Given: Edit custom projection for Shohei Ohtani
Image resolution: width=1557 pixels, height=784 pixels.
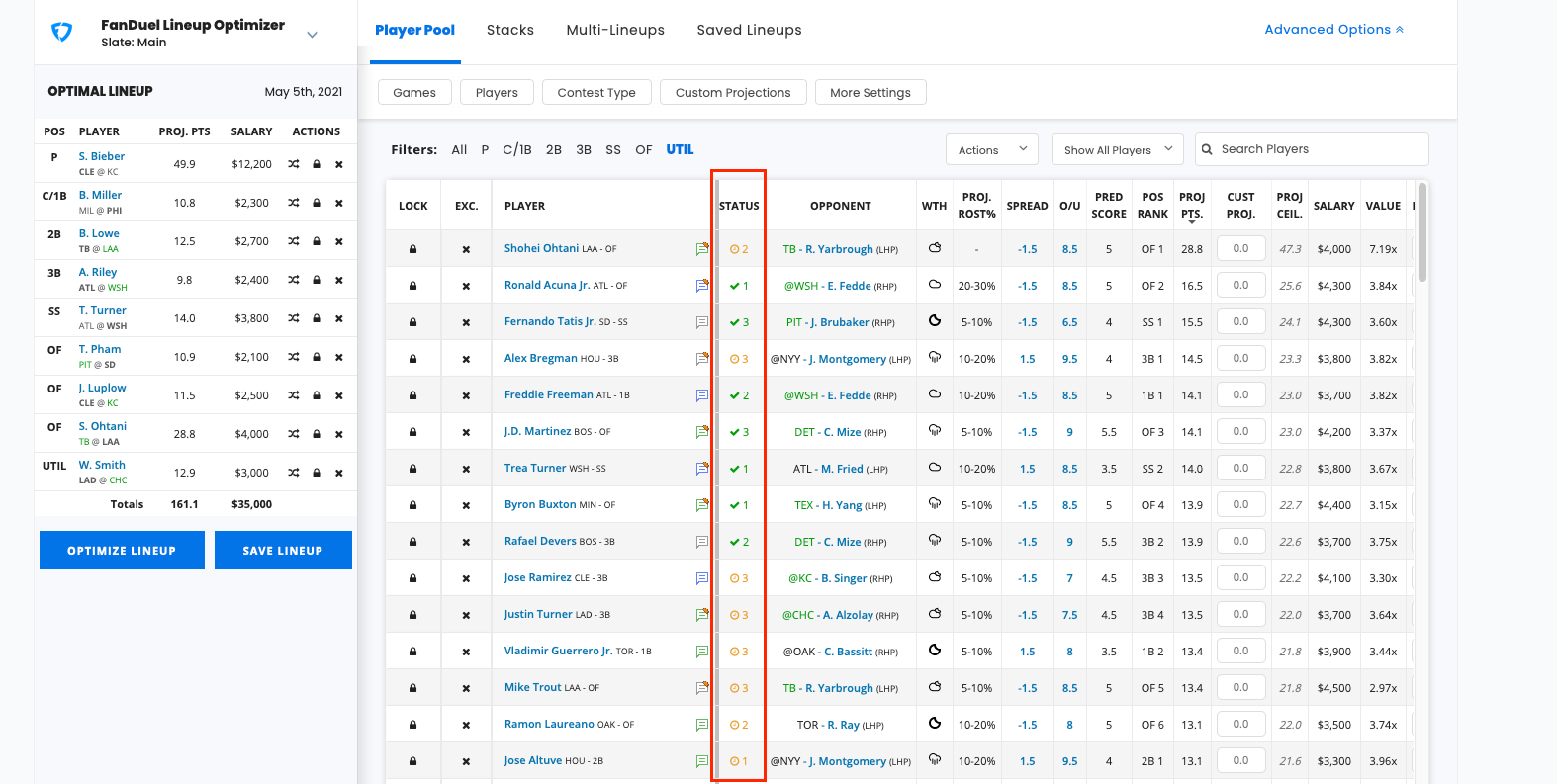Looking at the screenshot, I should point(1240,248).
